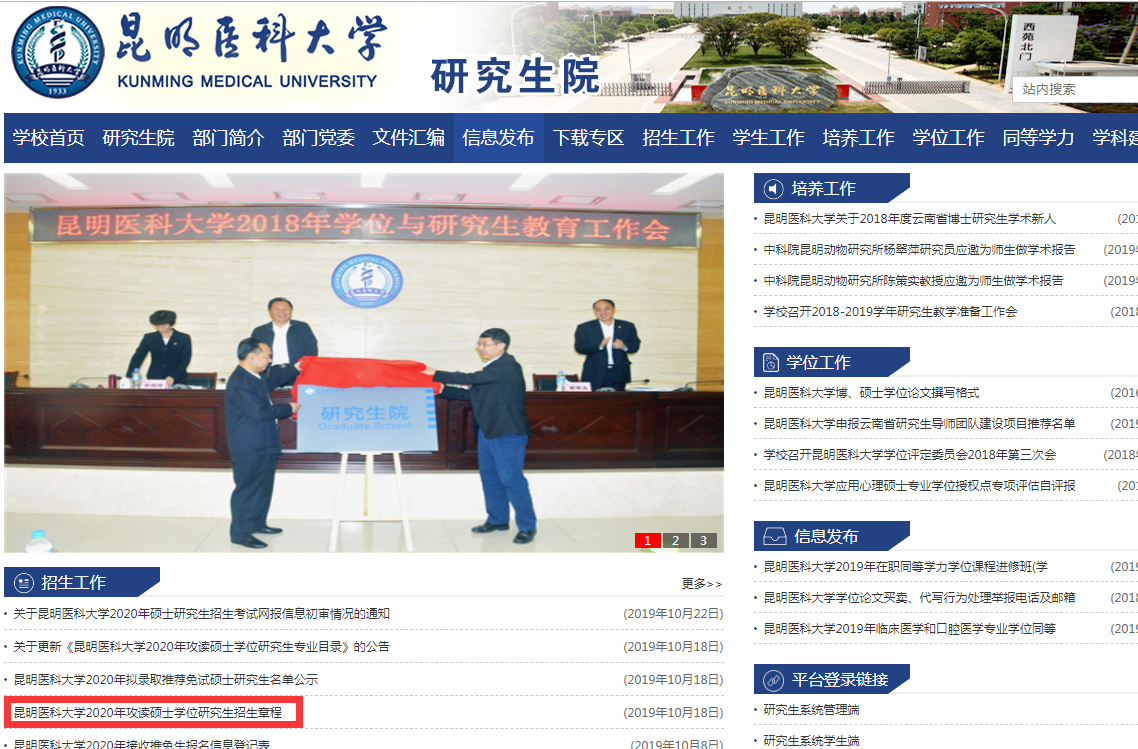The width and height of the screenshot is (1138, 749).
Task: Open 招生工作 navigation menu item
Action: click(679, 138)
